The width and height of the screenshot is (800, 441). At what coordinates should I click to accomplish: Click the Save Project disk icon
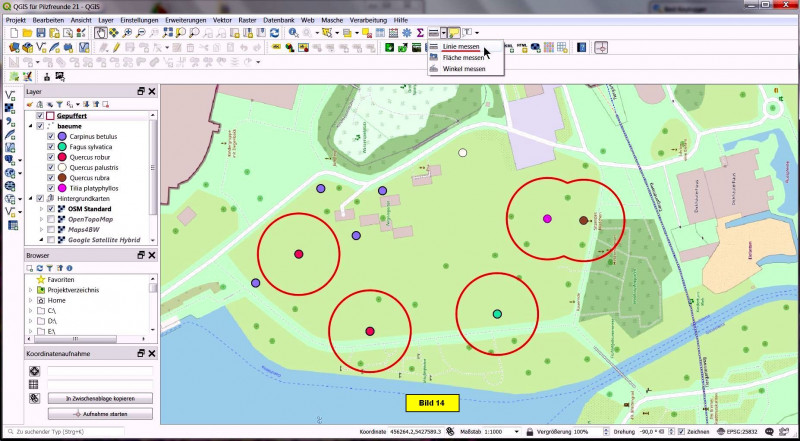[40, 33]
